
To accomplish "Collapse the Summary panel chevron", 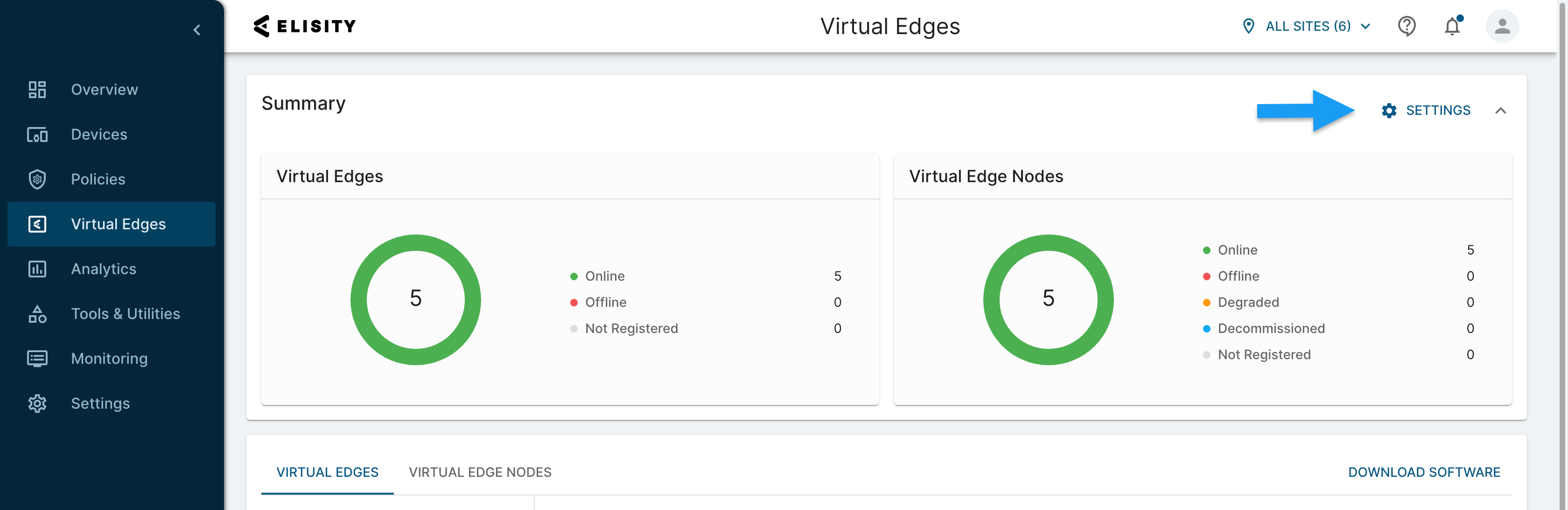I will [x=1500, y=110].
